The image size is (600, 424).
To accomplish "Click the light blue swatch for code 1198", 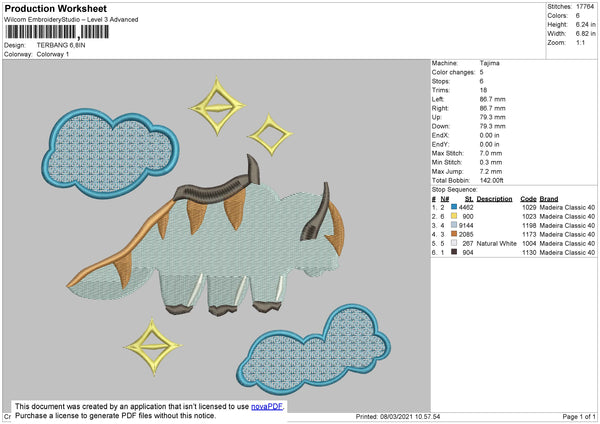I will [454, 225].
